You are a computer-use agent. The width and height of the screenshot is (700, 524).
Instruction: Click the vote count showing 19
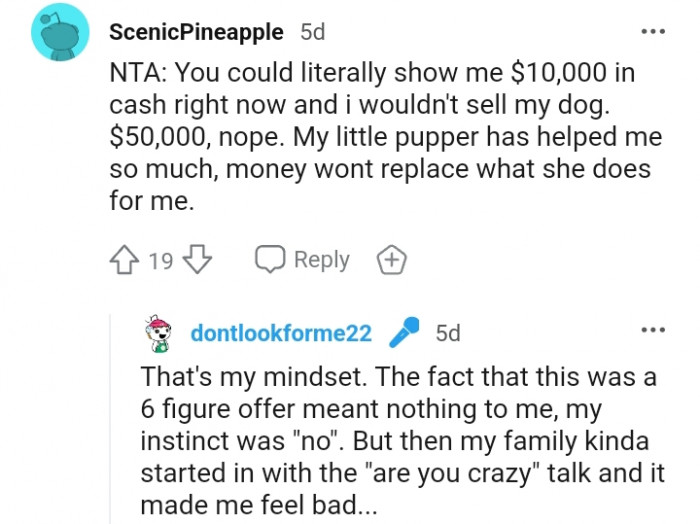point(160,261)
